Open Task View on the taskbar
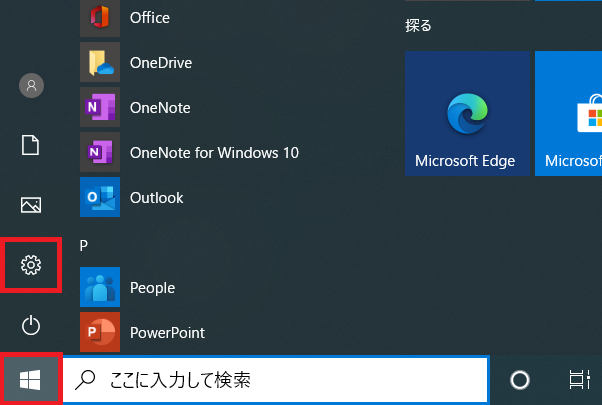602x405 pixels. (x=579, y=380)
